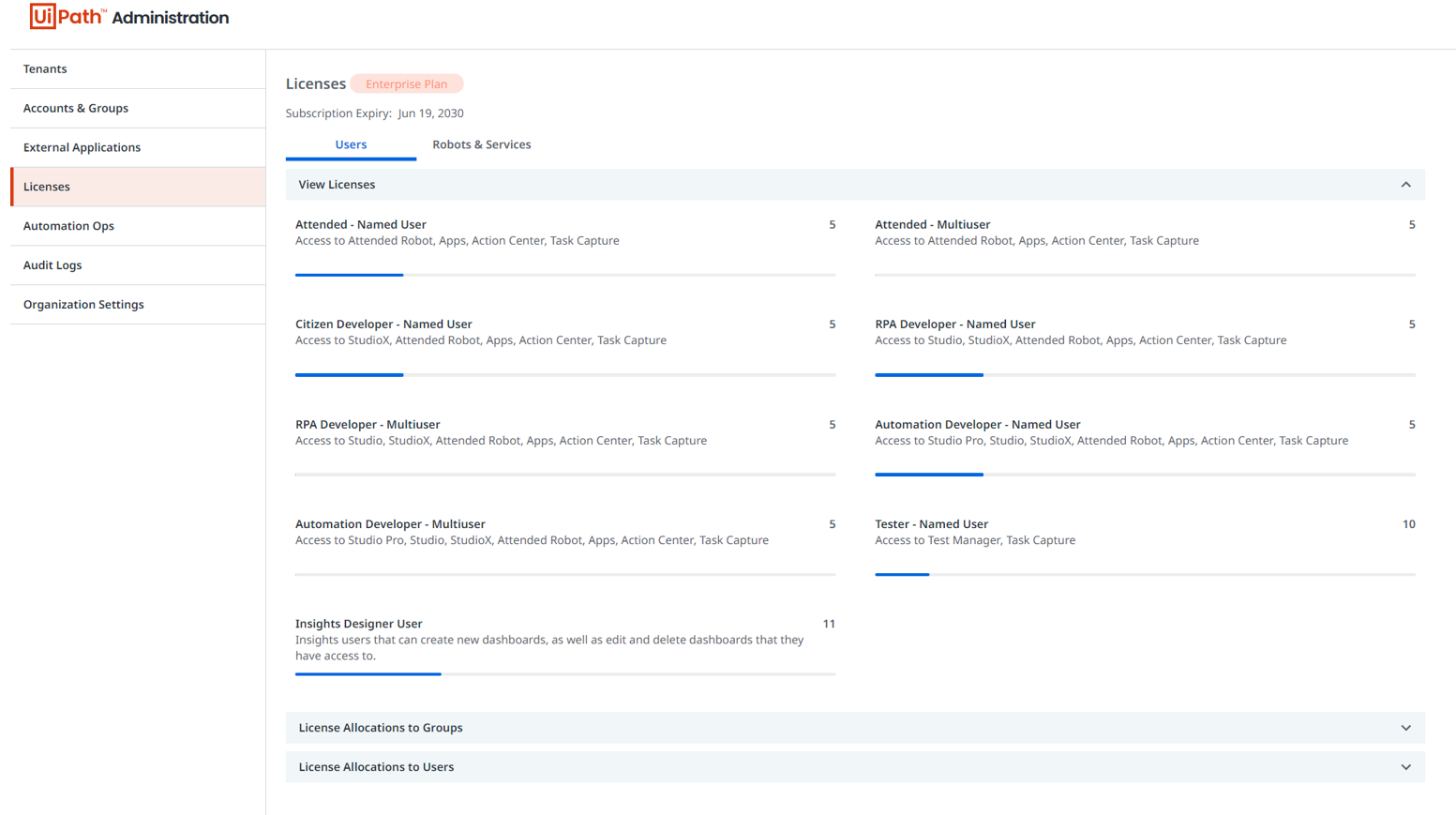Expand License Allocations to Users chevron
Viewport: 1456px width, 815px height.
click(x=1405, y=767)
